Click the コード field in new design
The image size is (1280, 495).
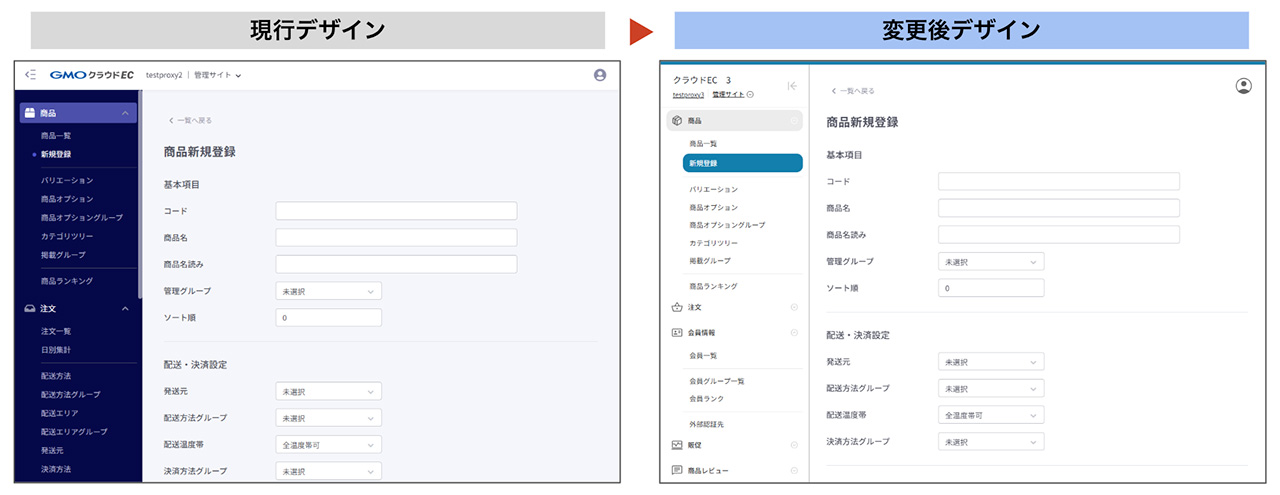tap(1059, 181)
